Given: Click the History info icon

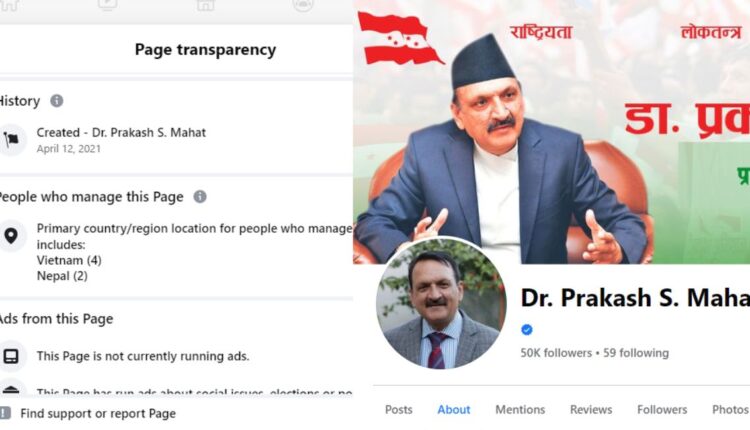Looking at the screenshot, I should point(56,101).
